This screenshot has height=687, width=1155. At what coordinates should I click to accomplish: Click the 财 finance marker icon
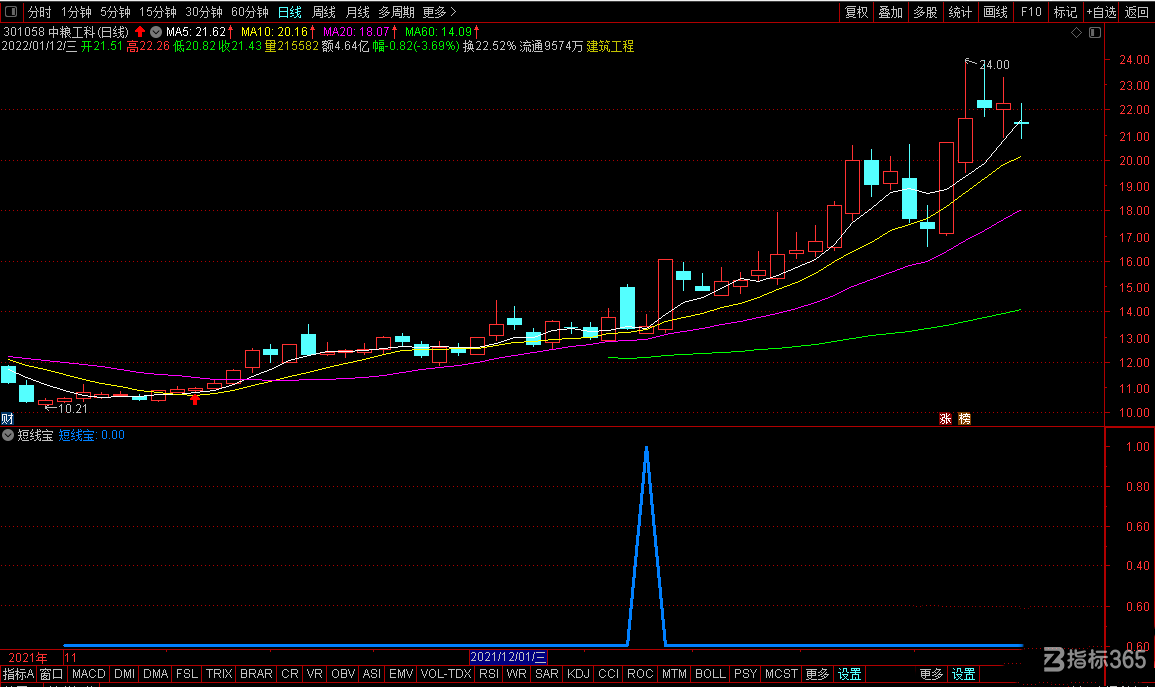point(7,418)
